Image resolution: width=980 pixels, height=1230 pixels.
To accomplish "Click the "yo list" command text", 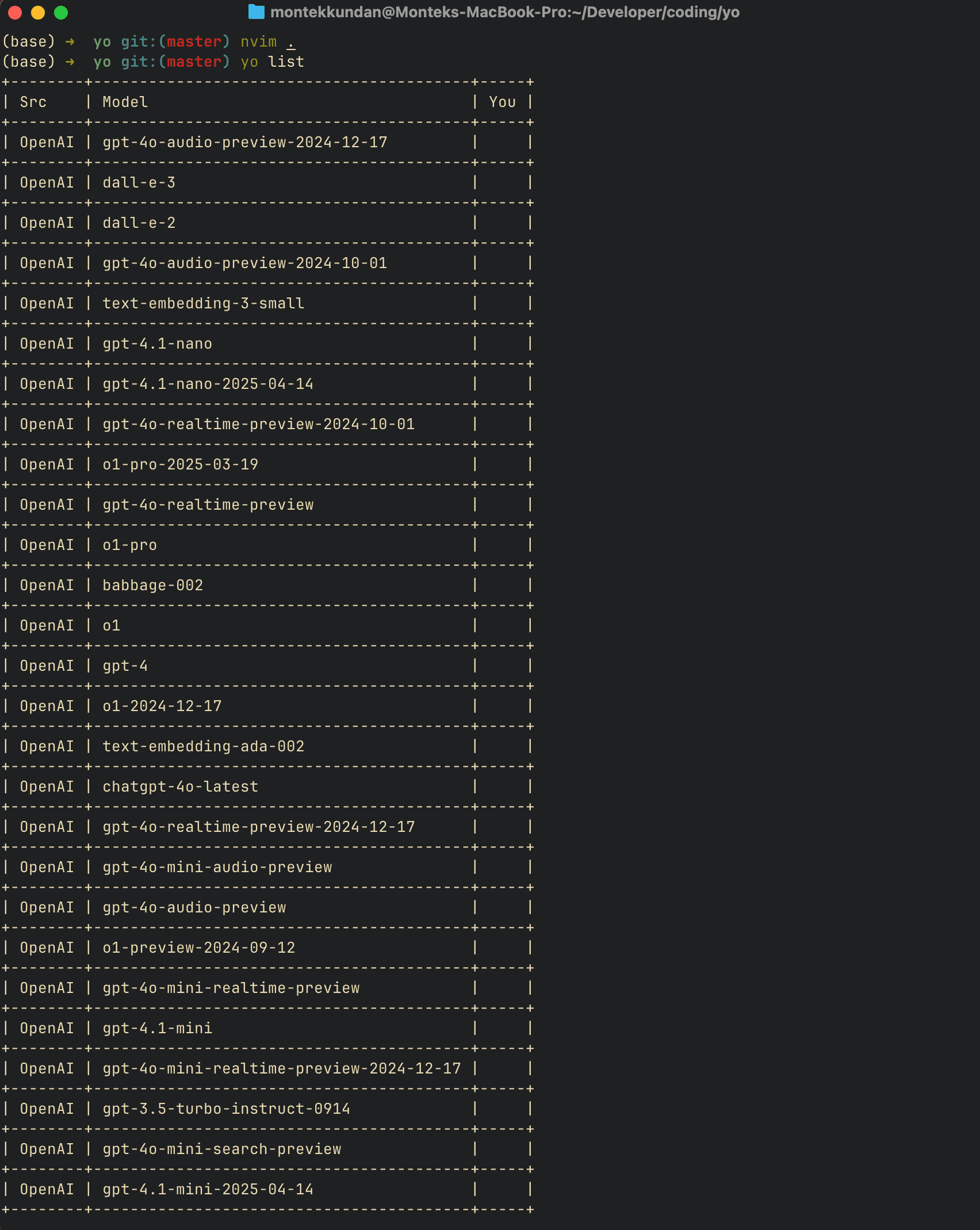I will (272, 62).
